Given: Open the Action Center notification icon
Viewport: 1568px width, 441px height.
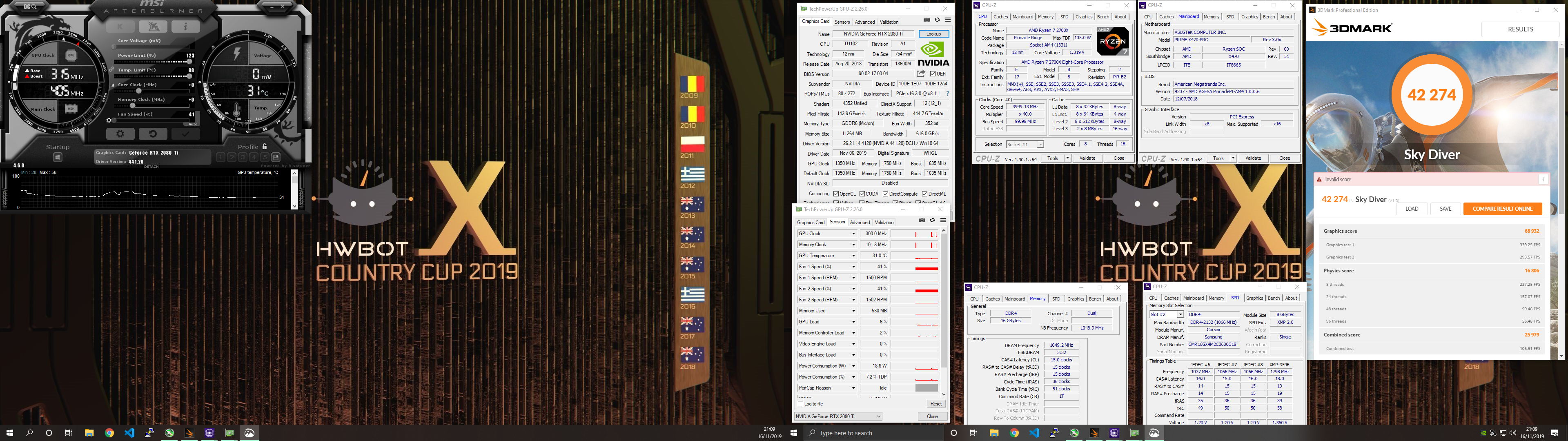Looking at the screenshot, I should (1555, 433).
